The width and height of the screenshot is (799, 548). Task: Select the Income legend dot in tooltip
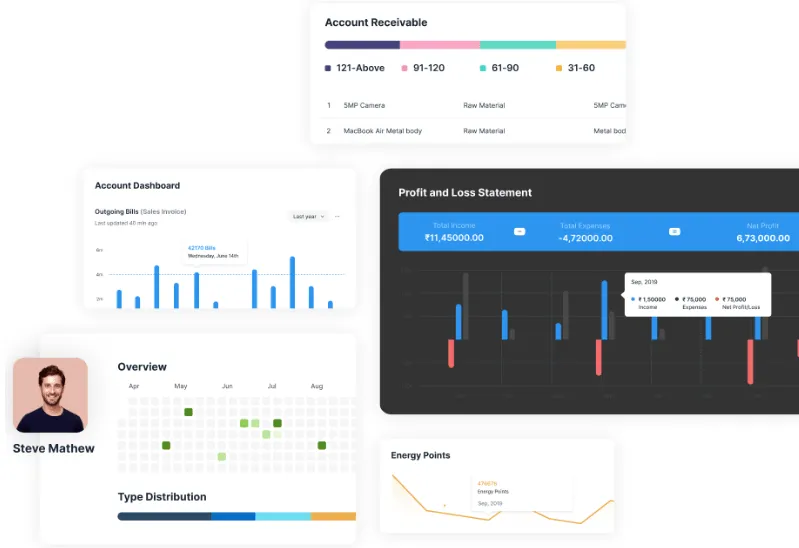[633, 299]
